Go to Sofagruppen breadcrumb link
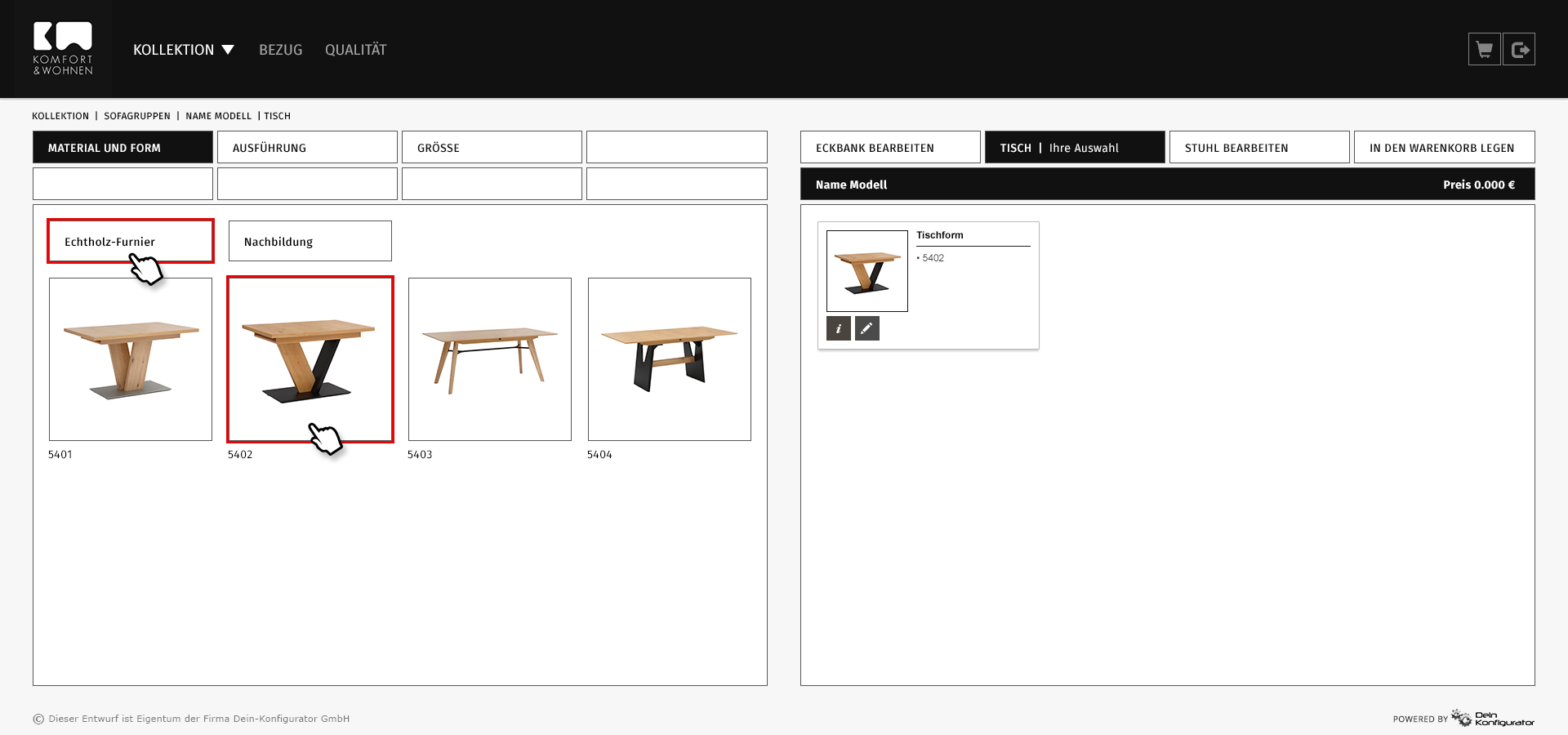The width and height of the screenshot is (1568, 735). (137, 116)
